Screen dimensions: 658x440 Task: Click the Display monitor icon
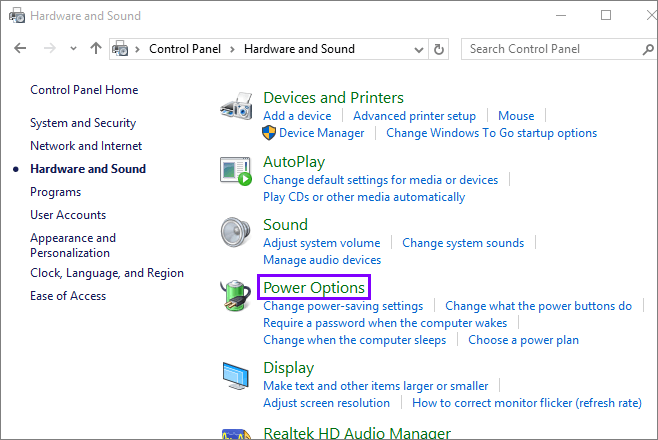pyautogui.click(x=236, y=378)
